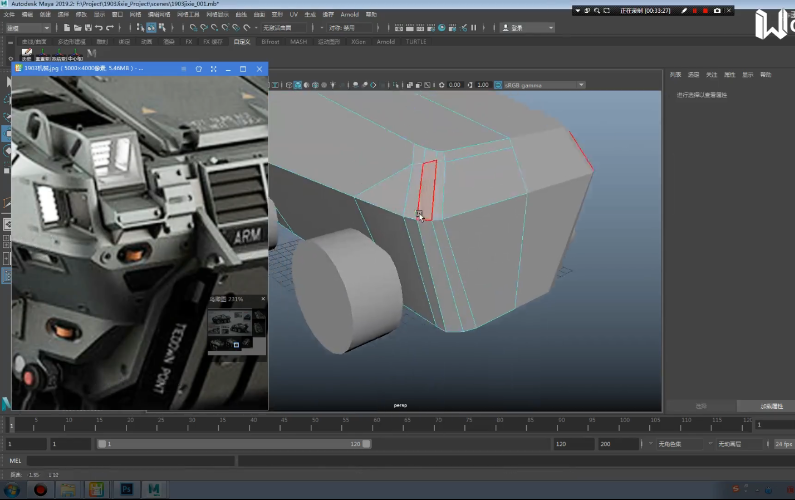The image size is (795, 500).
Task: Toggle MEL script language label
Action: pyautogui.click(x=15, y=461)
